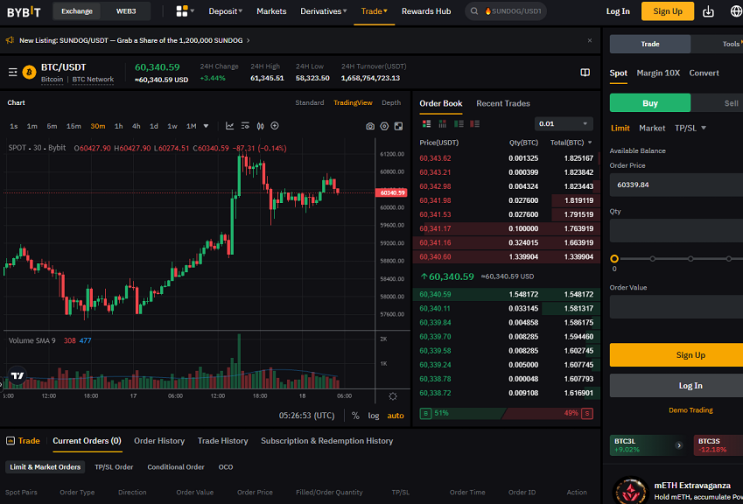This screenshot has height=504, width=743.
Task: Expand more timeframes dropdown arrow
Action: (x=206, y=126)
